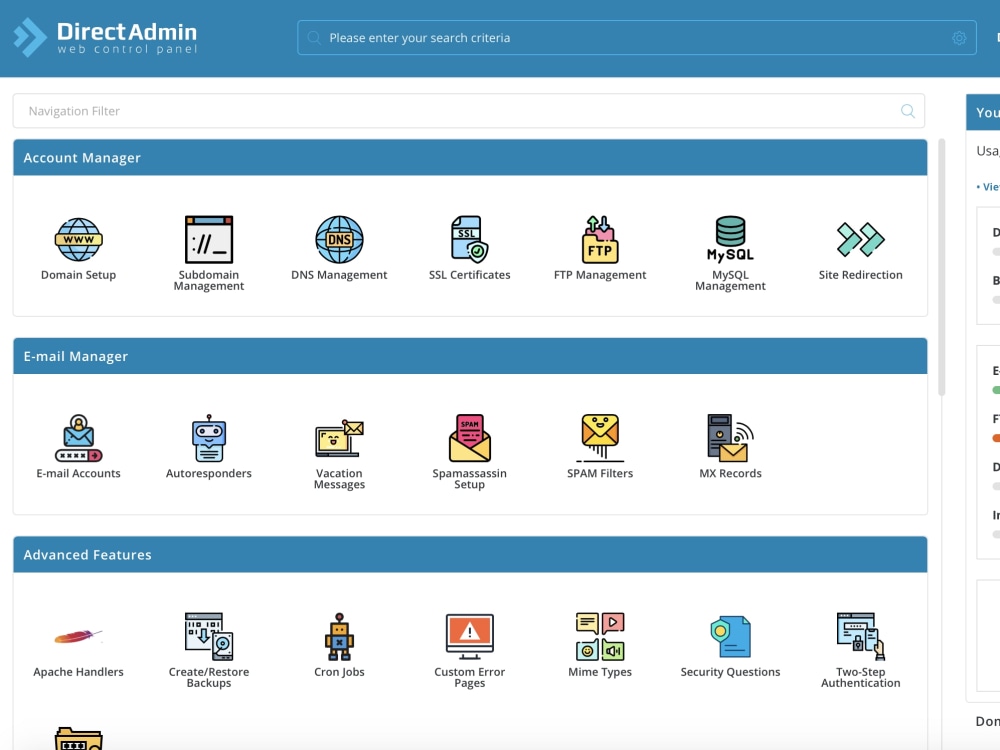Open Domain Setup in Account Manager
This screenshot has width=1000, height=750.
[78, 240]
